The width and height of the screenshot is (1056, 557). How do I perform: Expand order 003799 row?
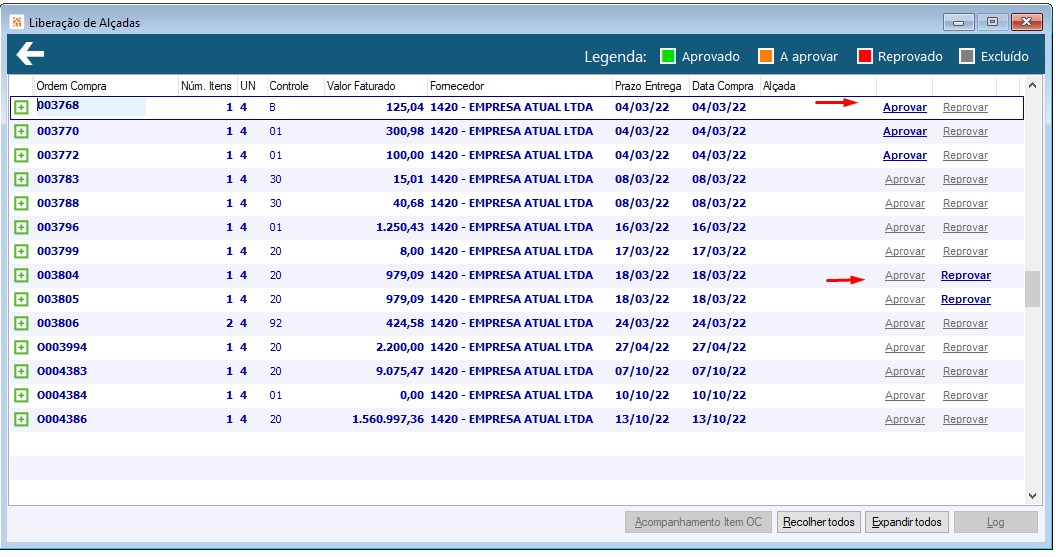pos(21,251)
